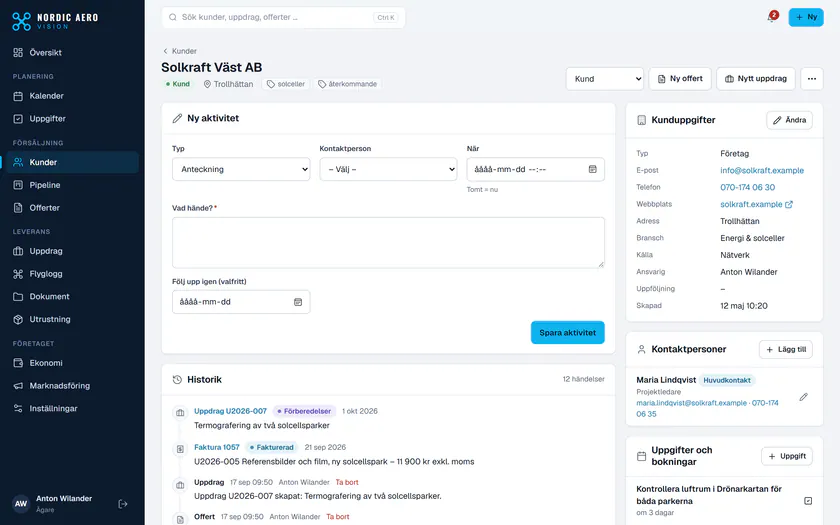
Task: Click the blue Ny button
Action: click(806, 17)
